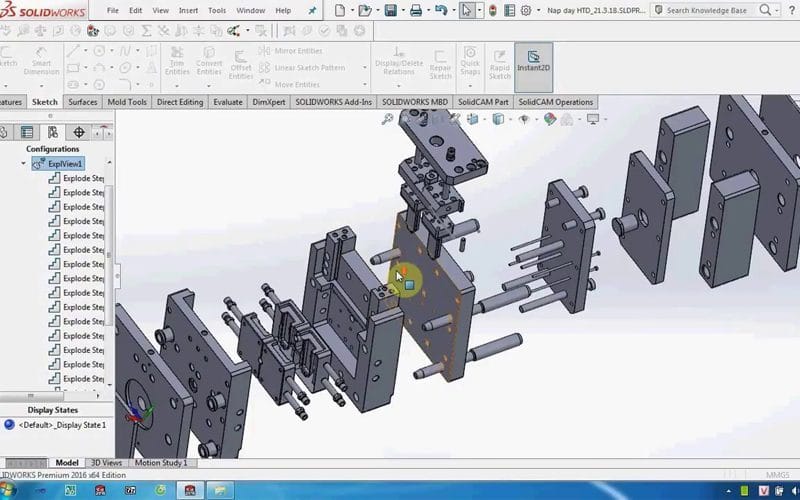The image size is (800, 500).
Task: Click the colored assembly toolbar icon
Action: 93,31
